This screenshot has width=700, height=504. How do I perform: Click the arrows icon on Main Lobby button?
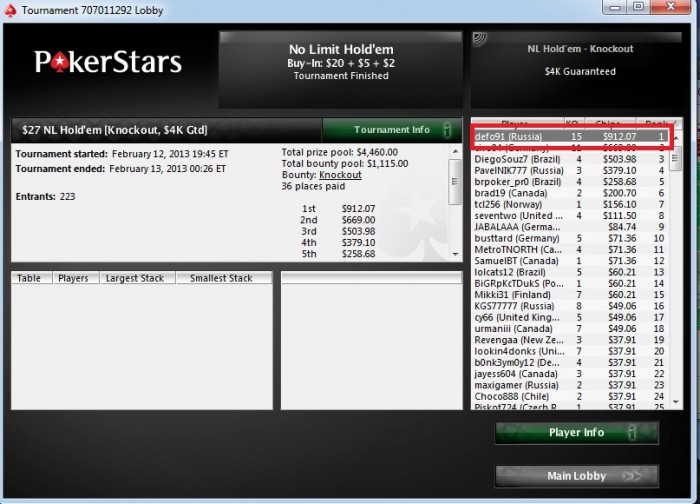point(633,476)
